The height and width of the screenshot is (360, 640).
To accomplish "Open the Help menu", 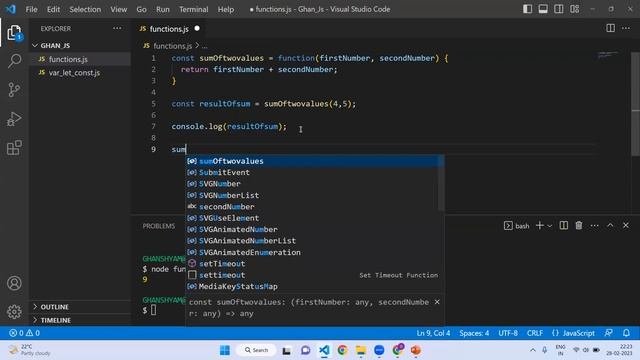I will pos(226,9).
